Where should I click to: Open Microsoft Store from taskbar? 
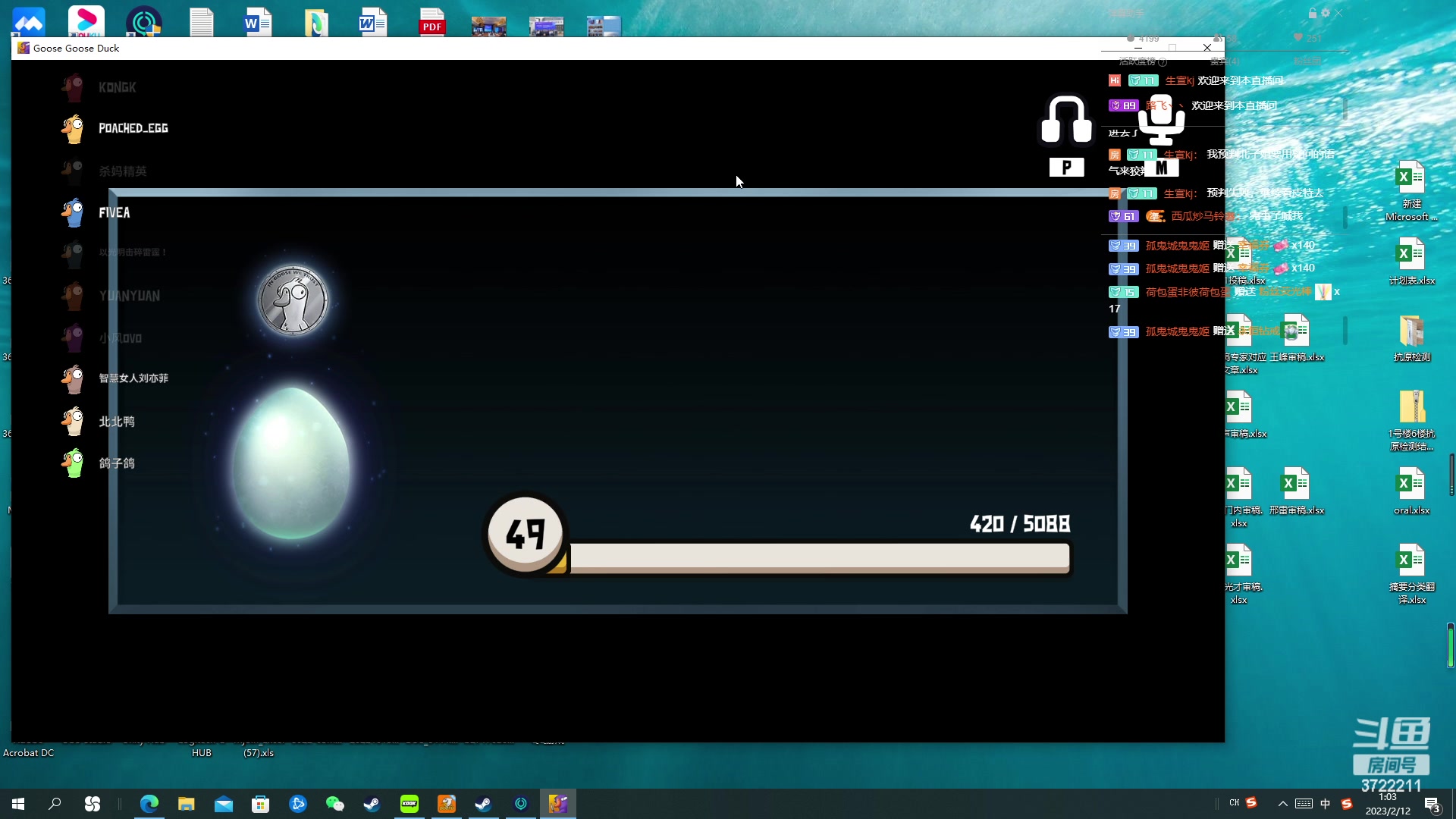click(261, 804)
